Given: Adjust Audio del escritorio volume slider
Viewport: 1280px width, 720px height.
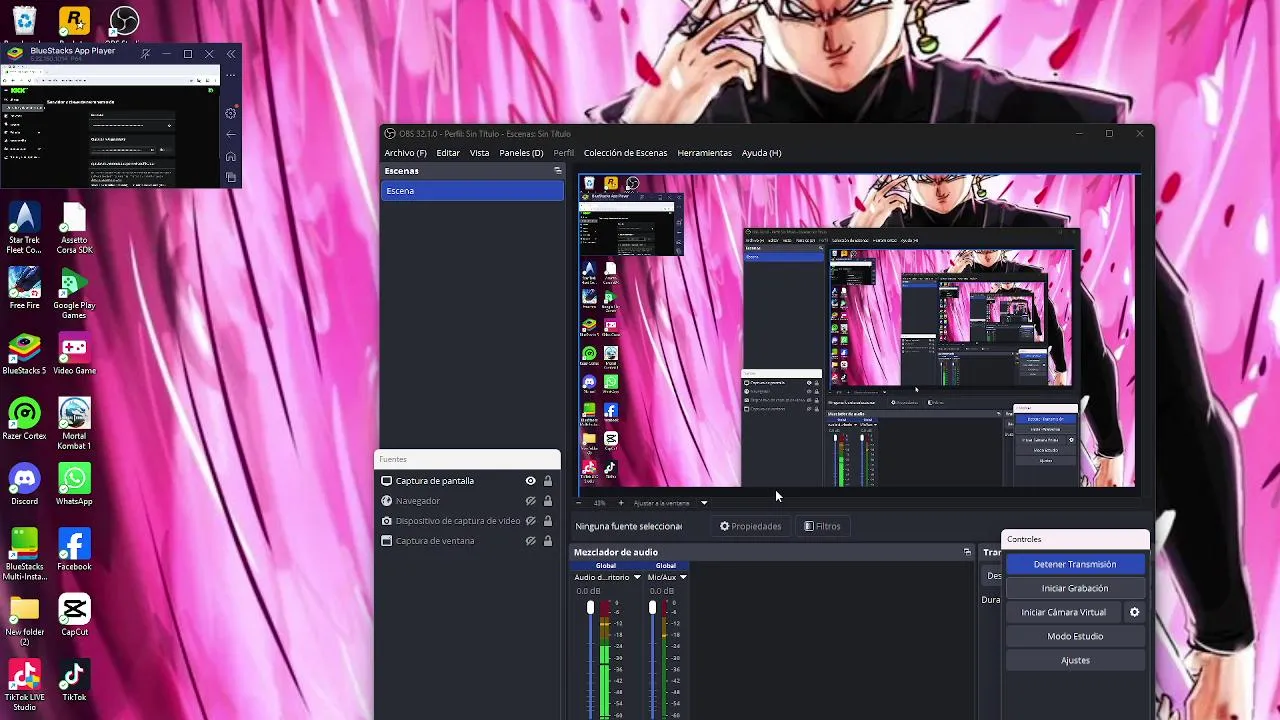Looking at the screenshot, I should click(x=590, y=608).
